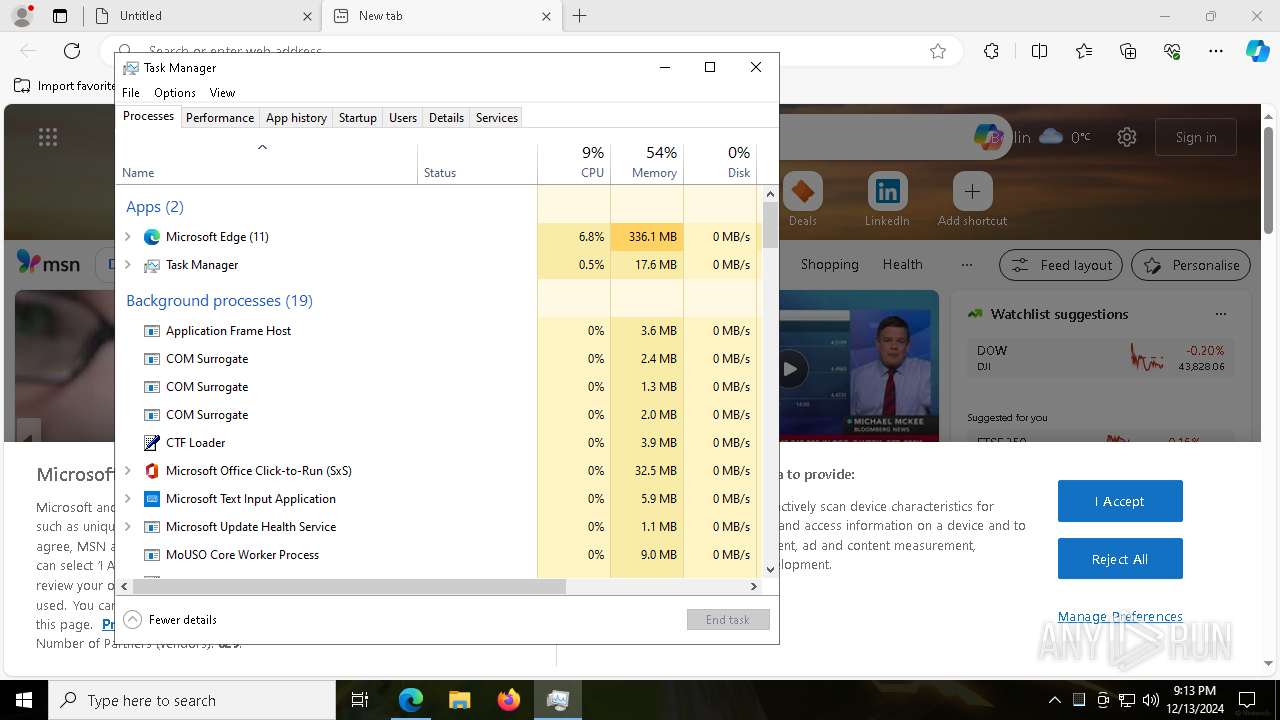Expand the Task Manager process group
The height and width of the screenshot is (720, 1280).
tap(127, 265)
